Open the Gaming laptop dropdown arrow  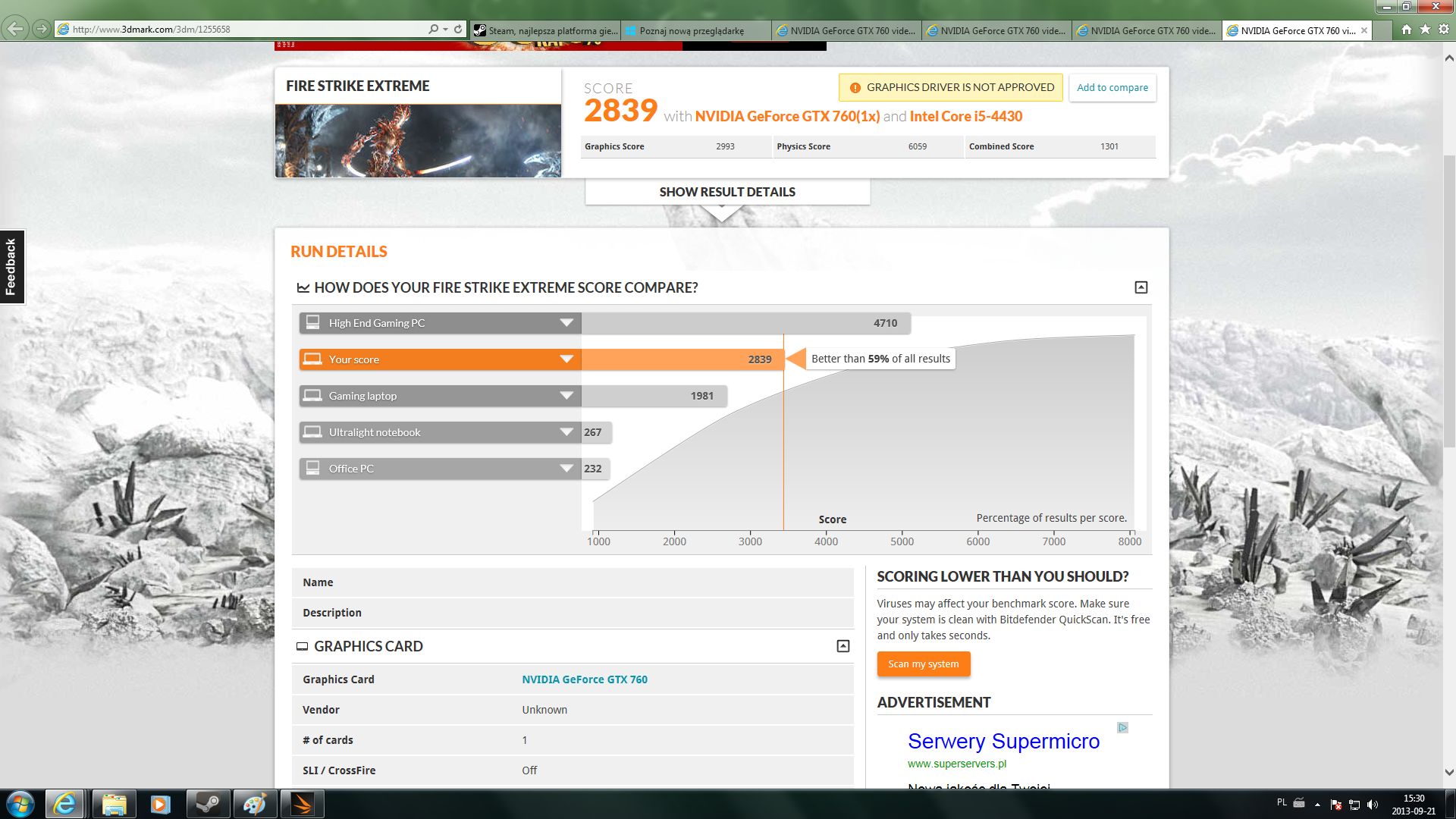tap(566, 396)
